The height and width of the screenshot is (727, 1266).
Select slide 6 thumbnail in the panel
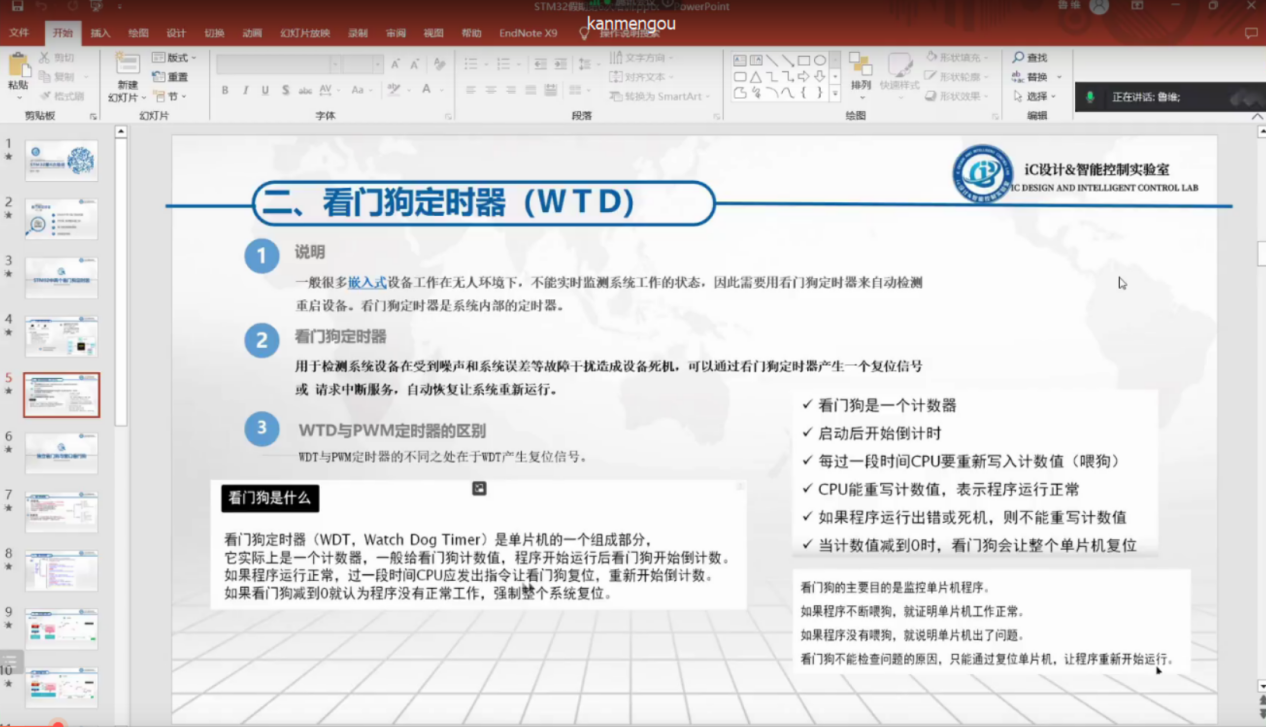coord(62,453)
